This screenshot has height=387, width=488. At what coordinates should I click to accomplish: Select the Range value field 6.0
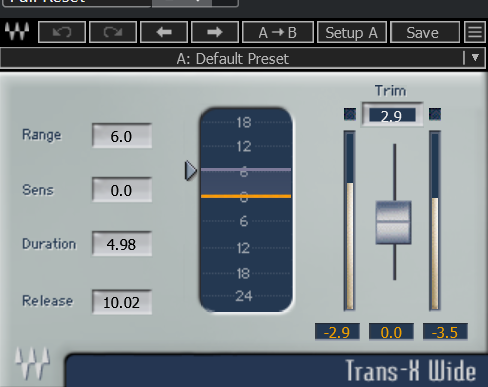pos(122,136)
